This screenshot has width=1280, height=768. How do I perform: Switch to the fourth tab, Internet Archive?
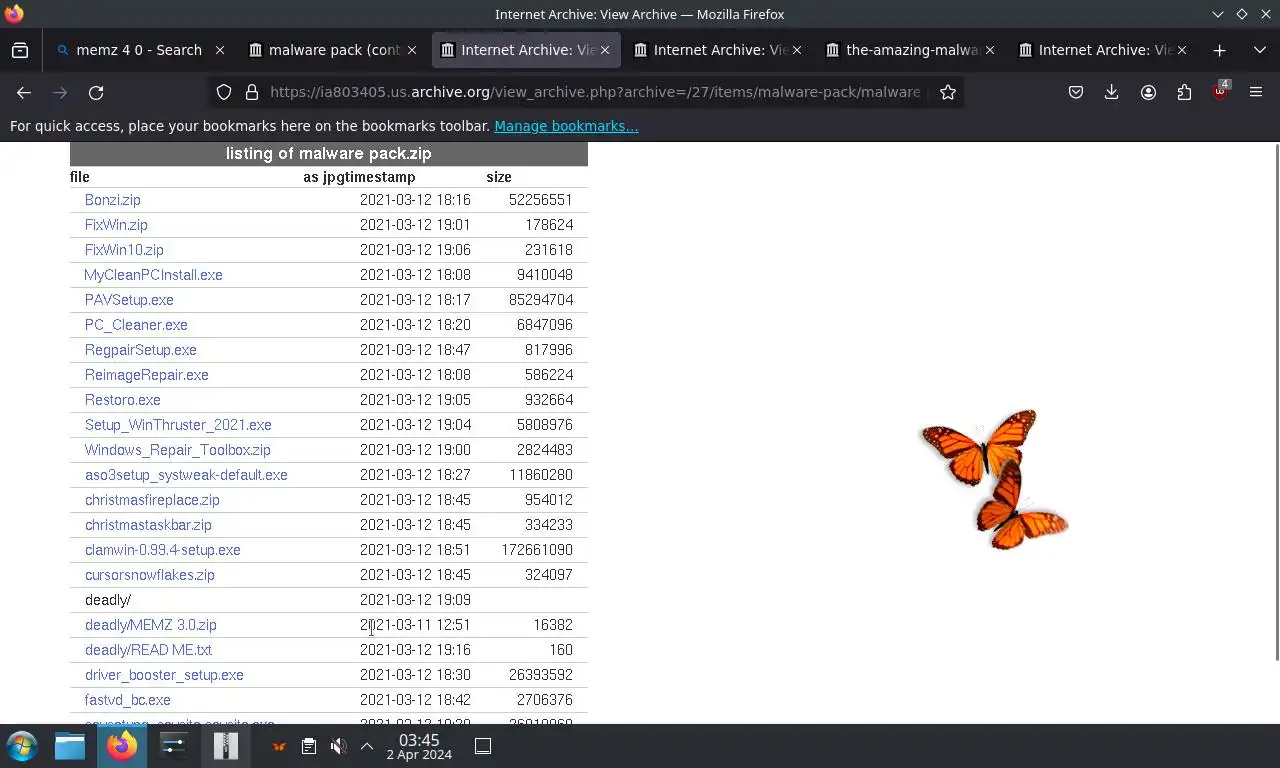pyautogui.click(x=720, y=50)
